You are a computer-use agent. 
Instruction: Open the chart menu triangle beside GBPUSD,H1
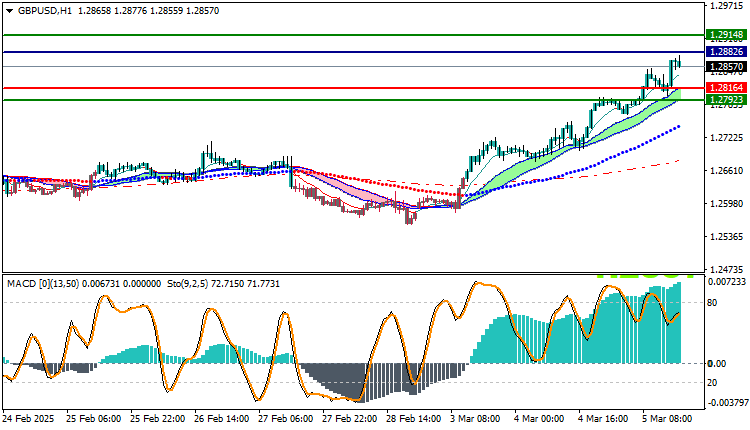(x=10, y=11)
